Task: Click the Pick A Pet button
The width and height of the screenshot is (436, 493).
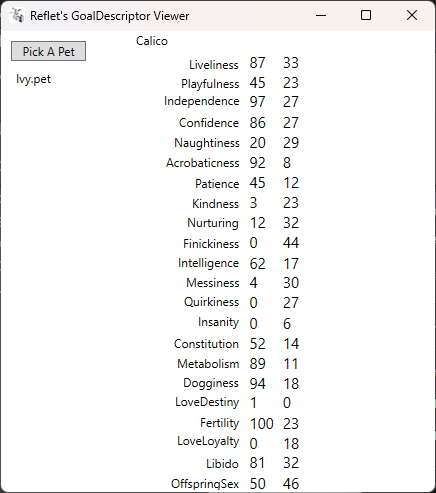Action: coord(48,51)
